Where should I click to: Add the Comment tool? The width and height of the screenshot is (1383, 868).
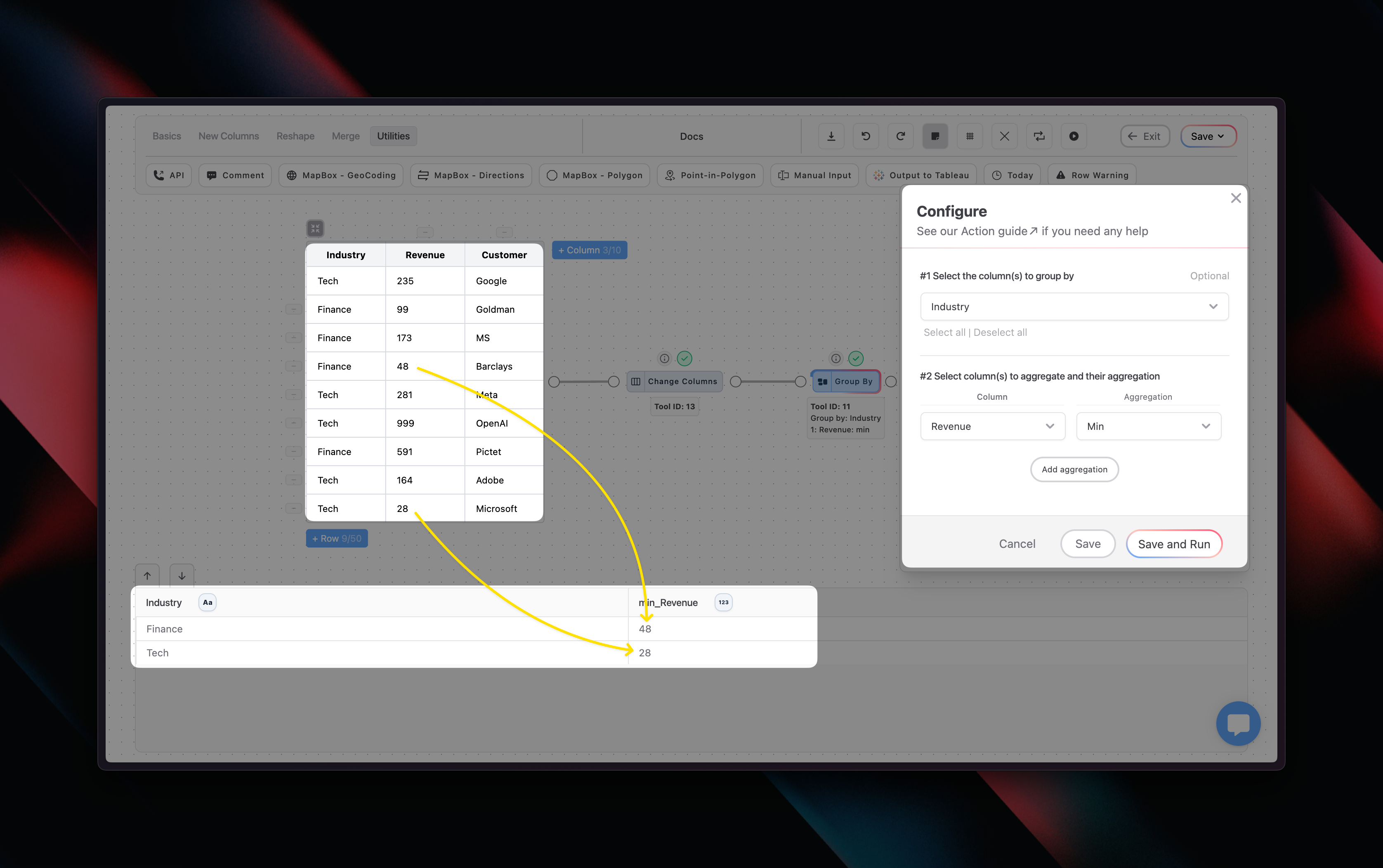coord(235,175)
